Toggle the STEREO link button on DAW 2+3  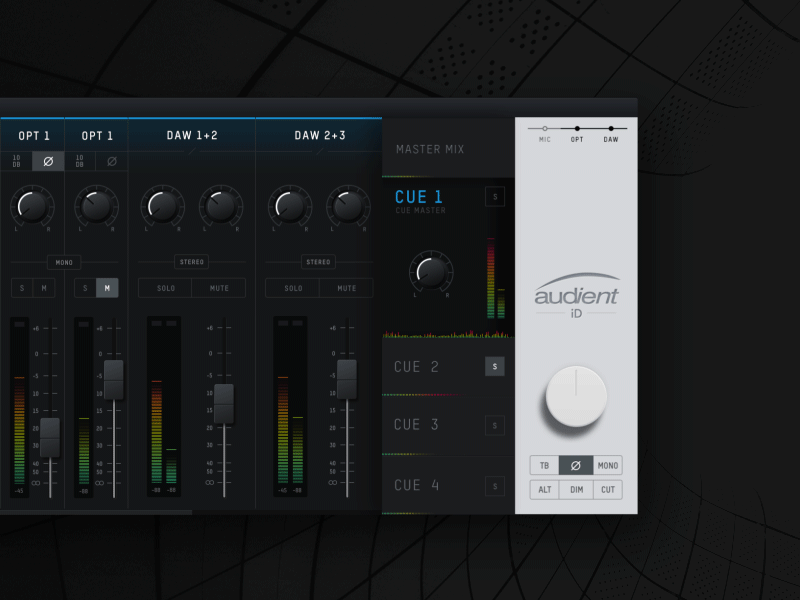(318, 262)
